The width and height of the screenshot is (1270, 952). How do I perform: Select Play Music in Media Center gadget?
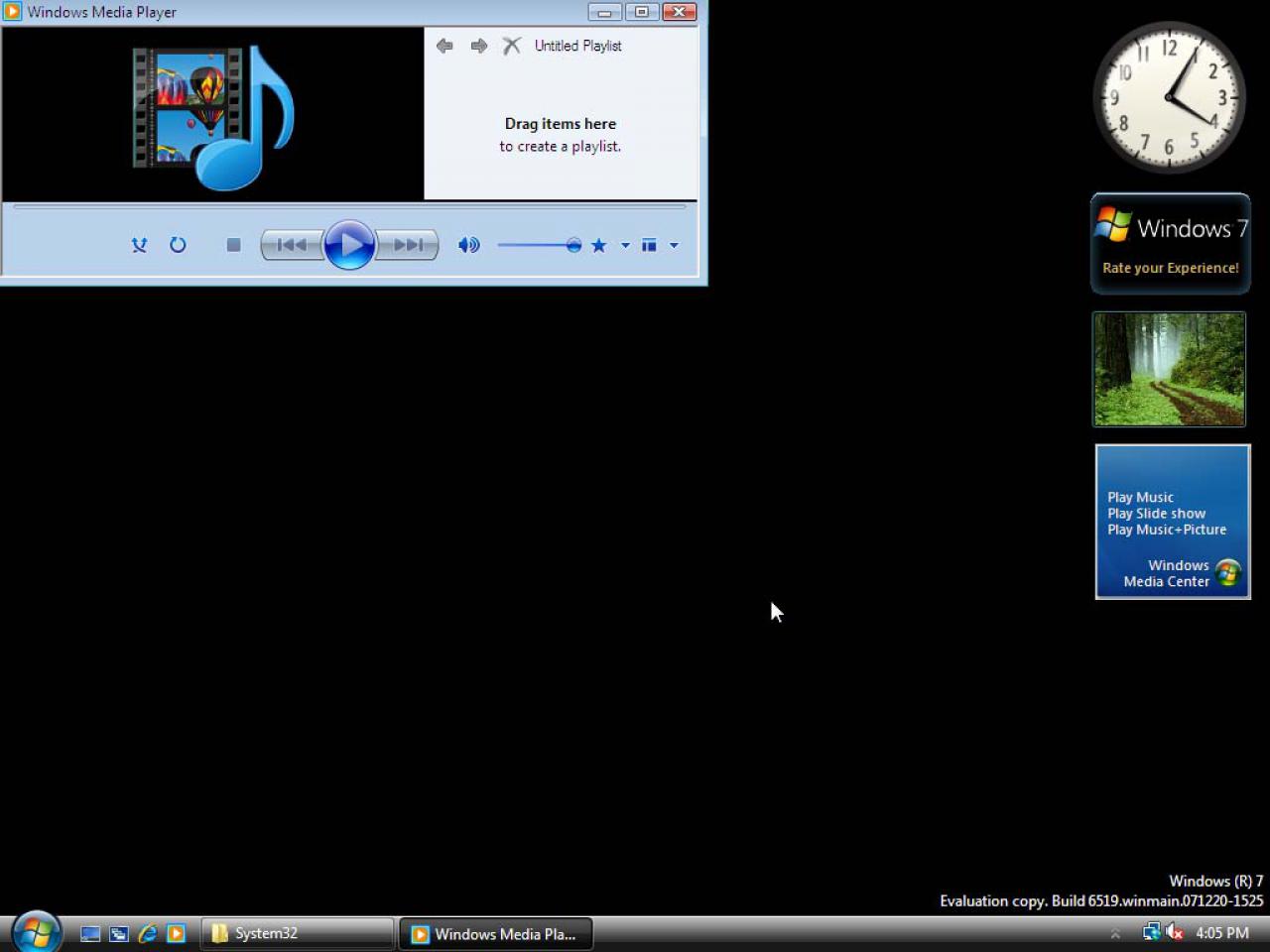(1140, 498)
